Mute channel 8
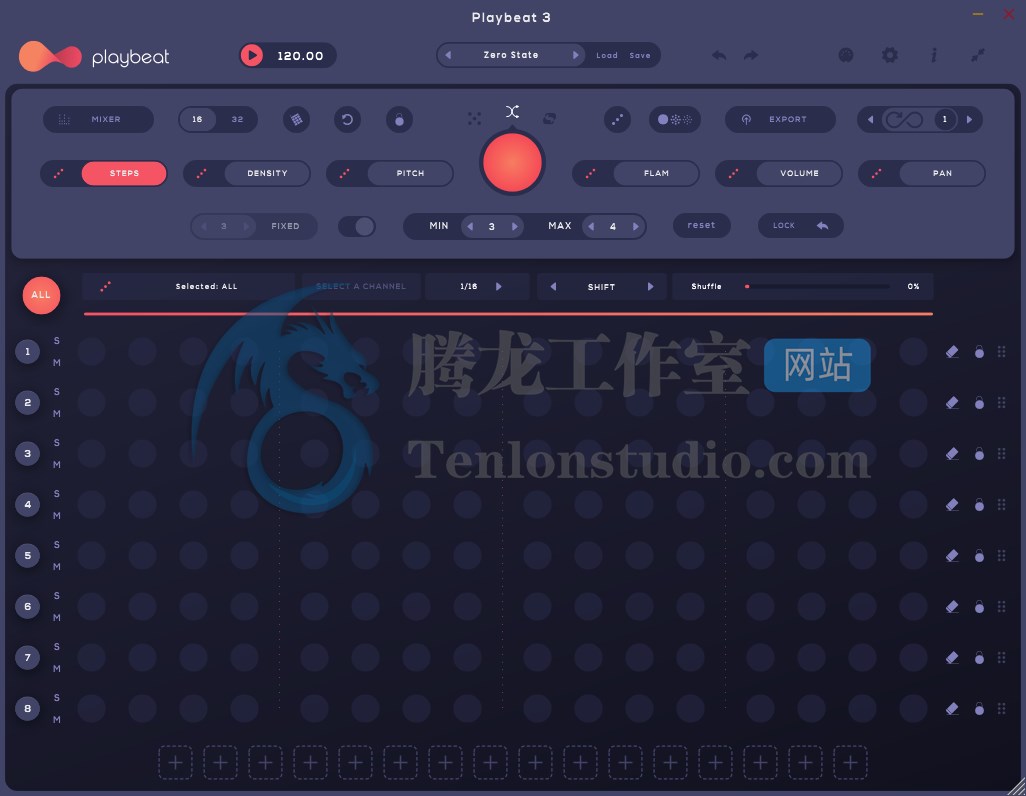 click(x=57, y=719)
